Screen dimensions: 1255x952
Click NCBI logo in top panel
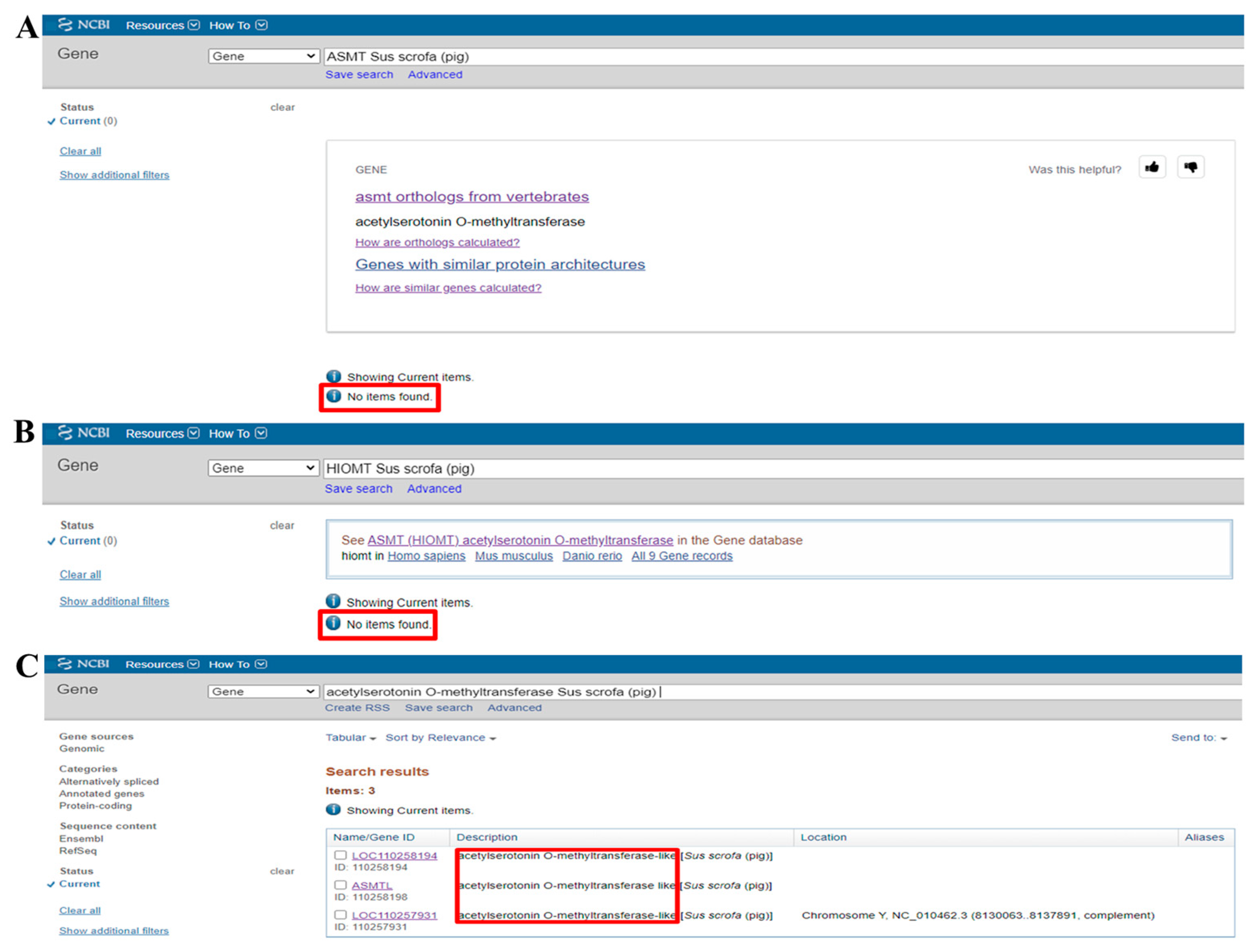click(x=84, y=25)
